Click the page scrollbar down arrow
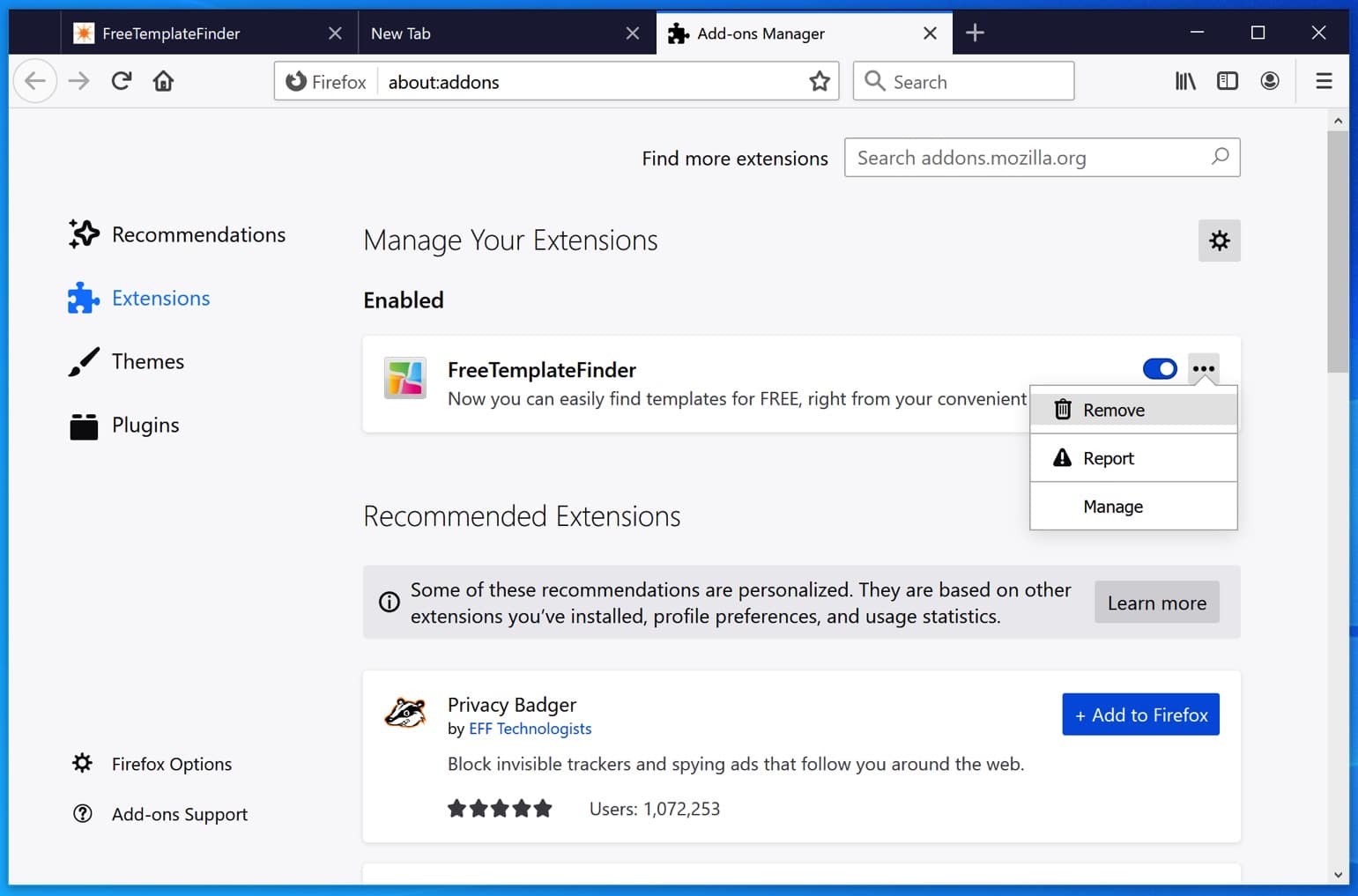The image size is (1358, 896). pyautogui.click(x=1338, y=875)
